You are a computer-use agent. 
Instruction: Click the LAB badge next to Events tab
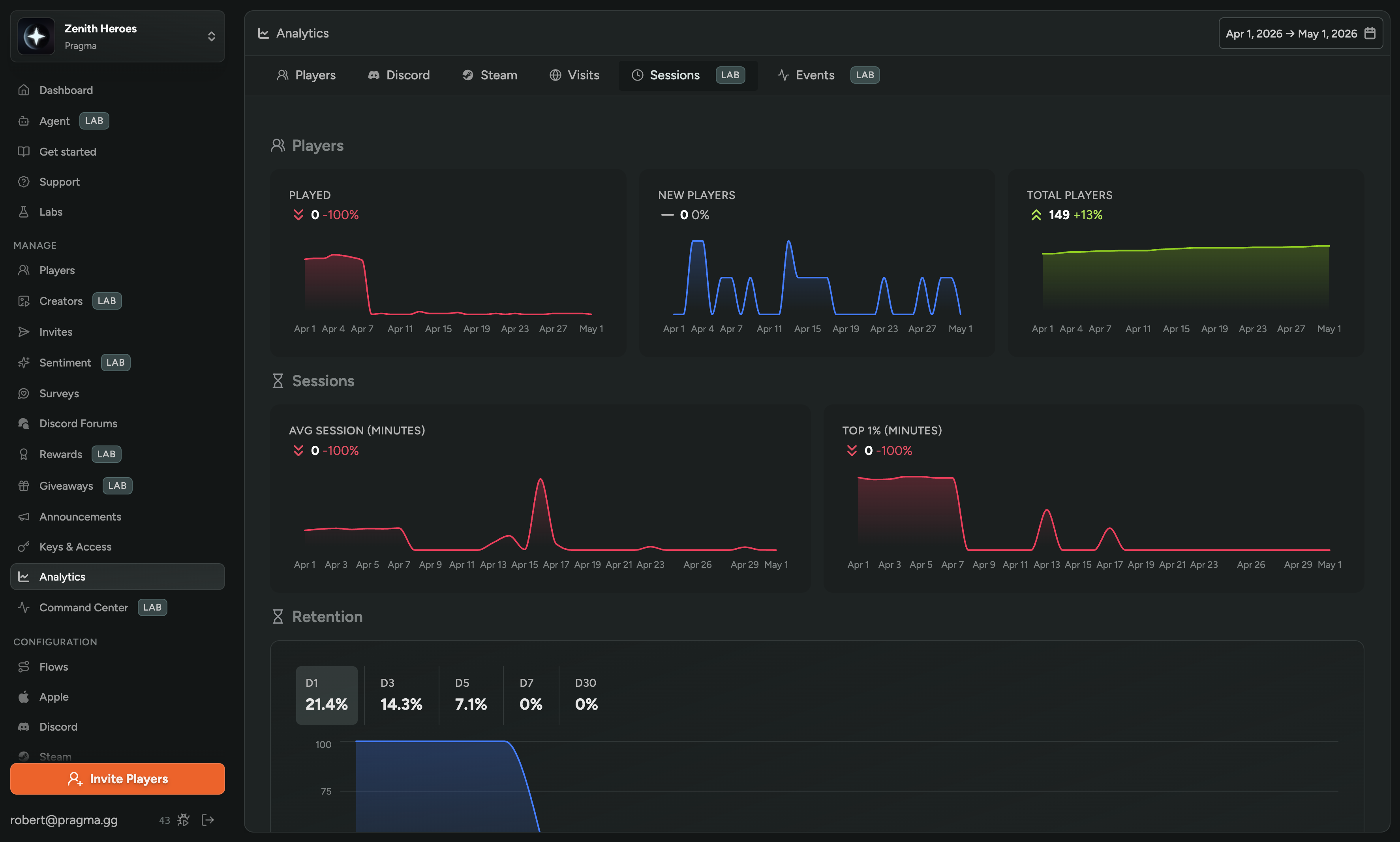[865, 75]
